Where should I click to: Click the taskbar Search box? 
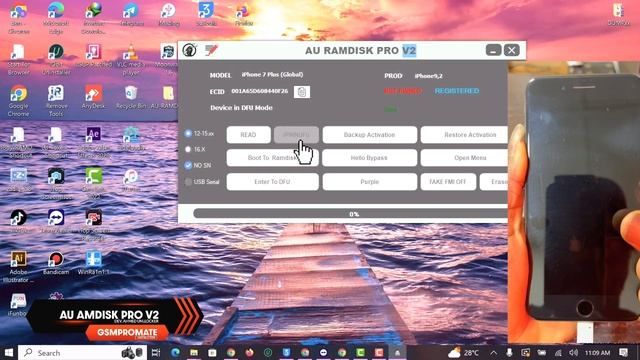tap(82, 353)
